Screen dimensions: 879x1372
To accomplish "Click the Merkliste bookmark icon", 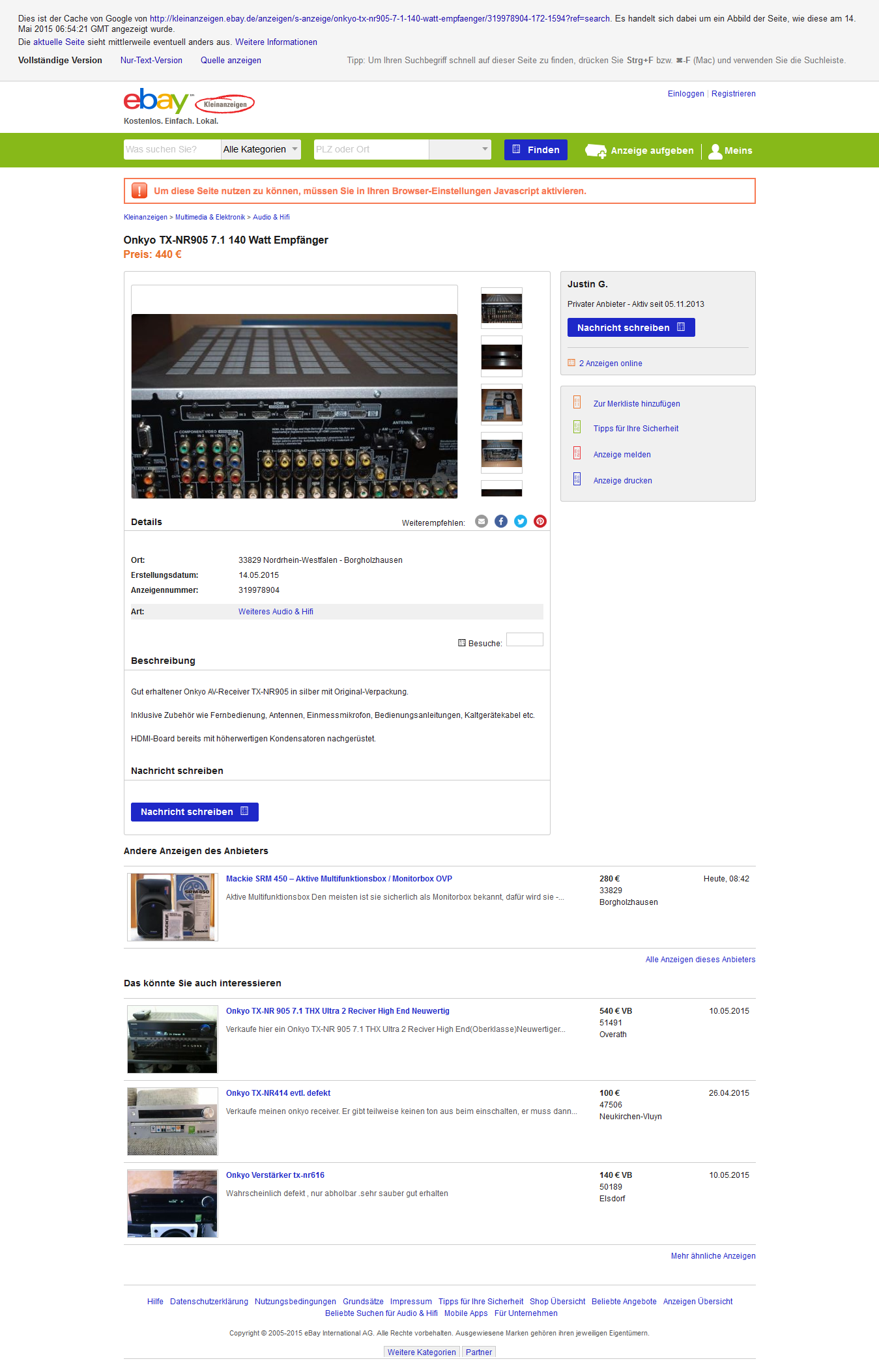I will [x=577, y=402].
